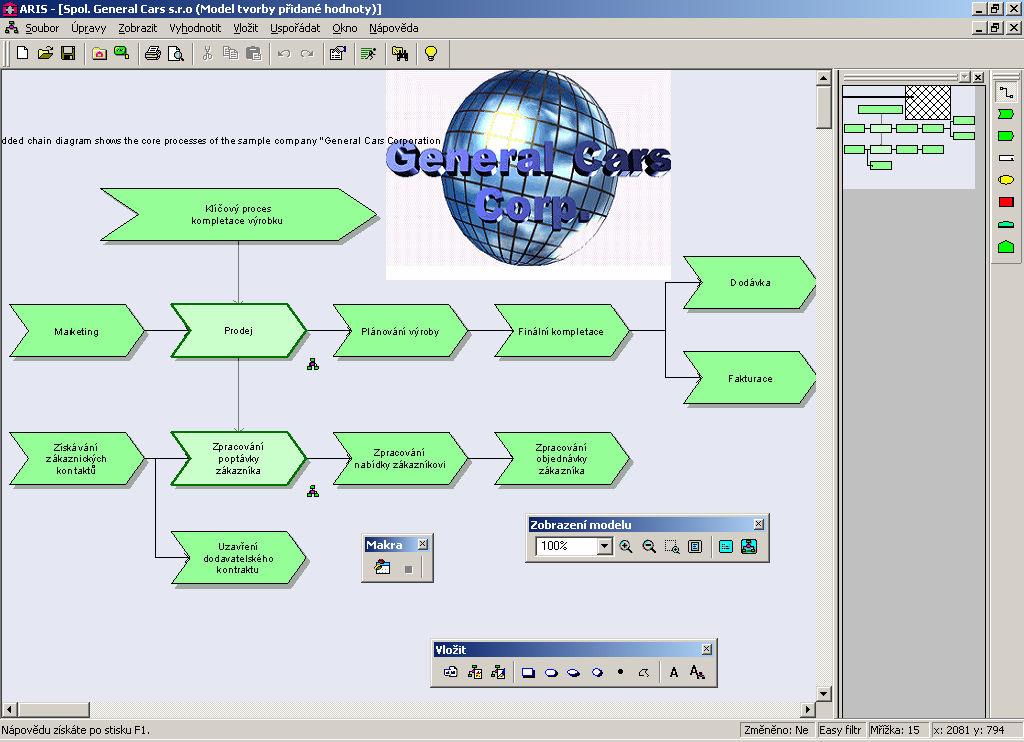Click the Undo arrow icon
Screen dimensions: 1024x742
point(283,54)
